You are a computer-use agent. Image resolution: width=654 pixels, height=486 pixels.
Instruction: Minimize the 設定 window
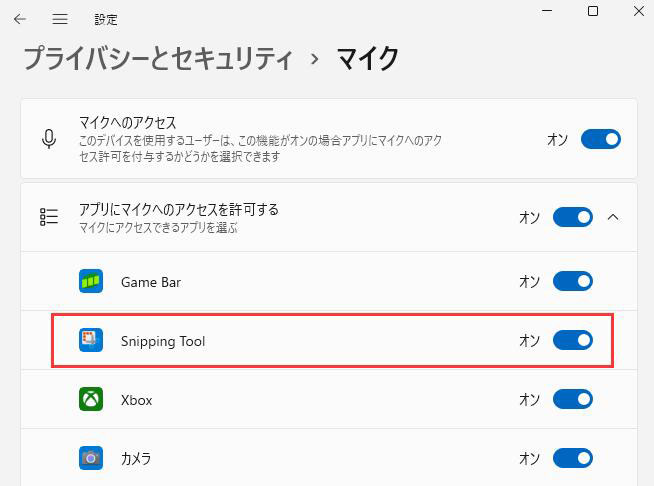coord(548,11)
